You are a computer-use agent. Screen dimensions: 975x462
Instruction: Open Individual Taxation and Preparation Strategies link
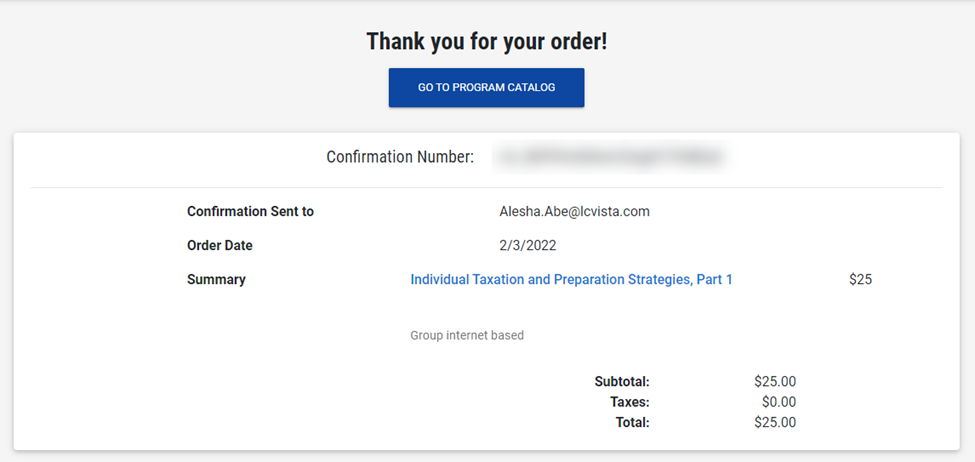click(571, 280)
